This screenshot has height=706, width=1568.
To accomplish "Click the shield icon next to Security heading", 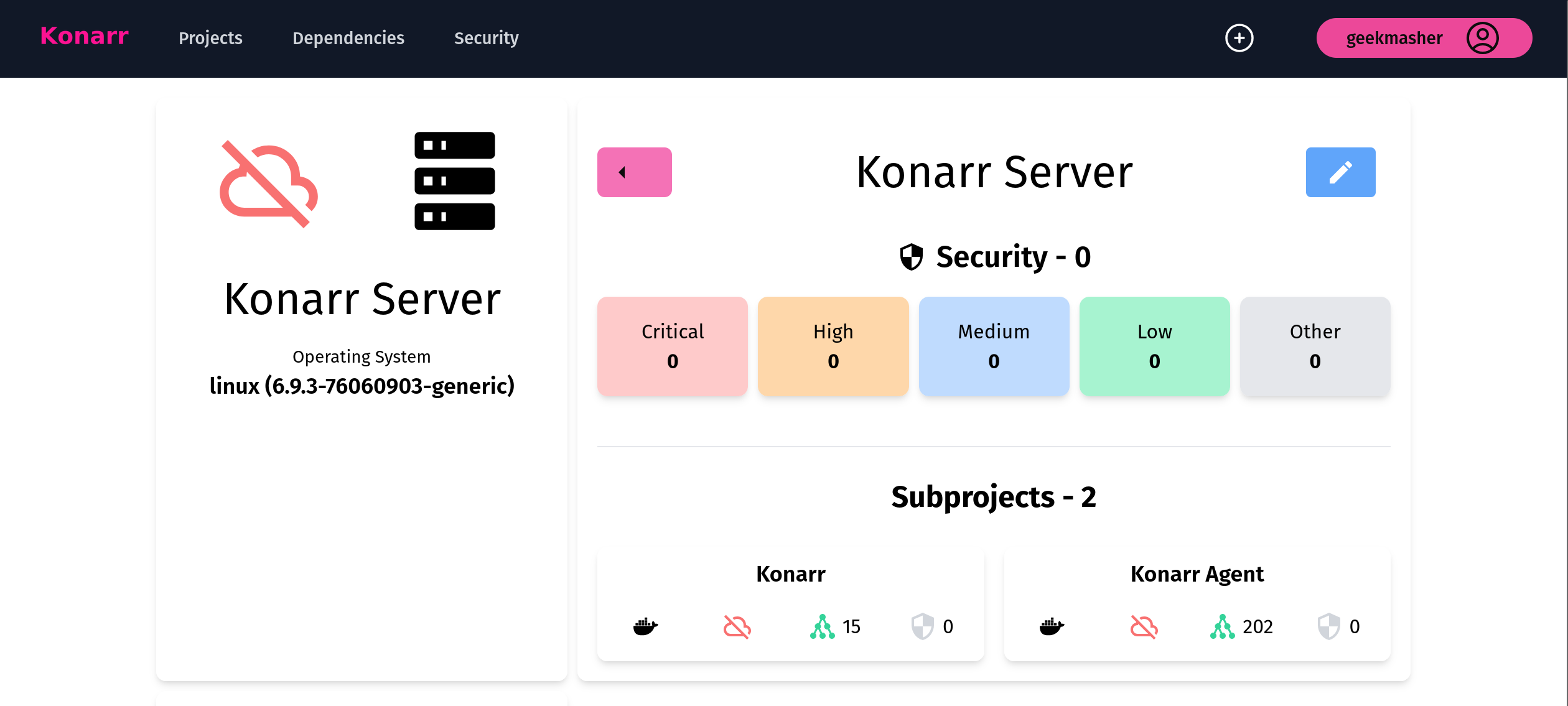I will click(x=912, y=256).
